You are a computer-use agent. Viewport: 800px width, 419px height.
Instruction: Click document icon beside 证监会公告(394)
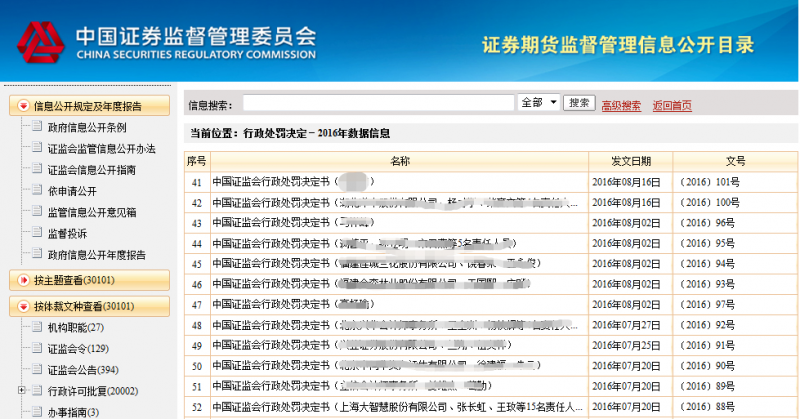point(37,368)
